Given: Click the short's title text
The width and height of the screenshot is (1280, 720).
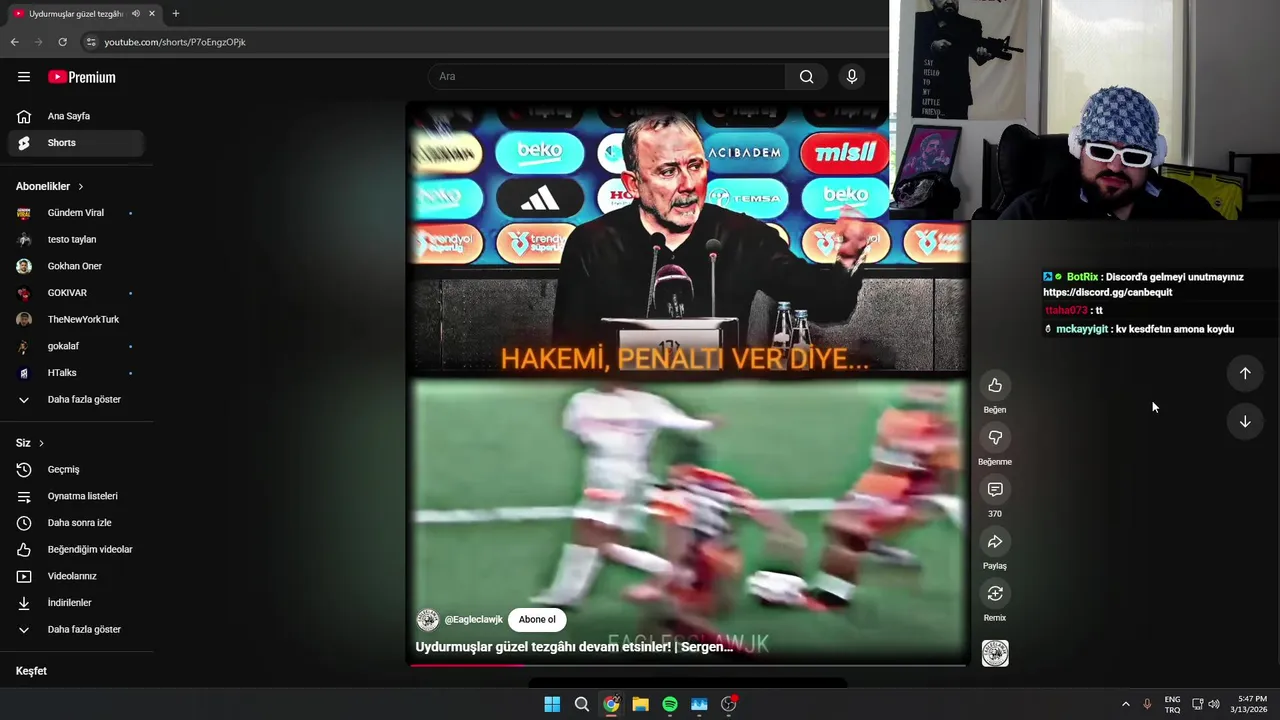Looking at the screenshot, I should [574, 647].
